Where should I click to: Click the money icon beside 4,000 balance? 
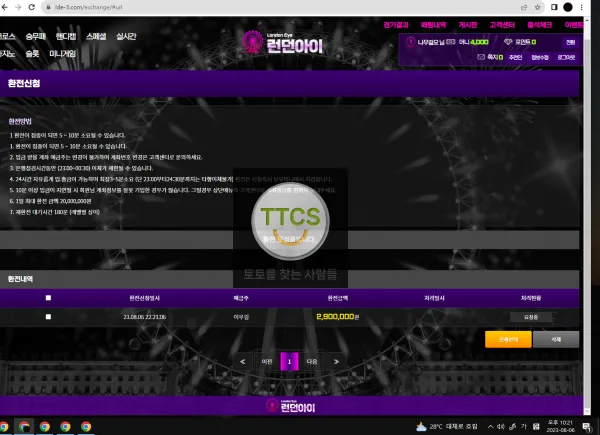451,42
